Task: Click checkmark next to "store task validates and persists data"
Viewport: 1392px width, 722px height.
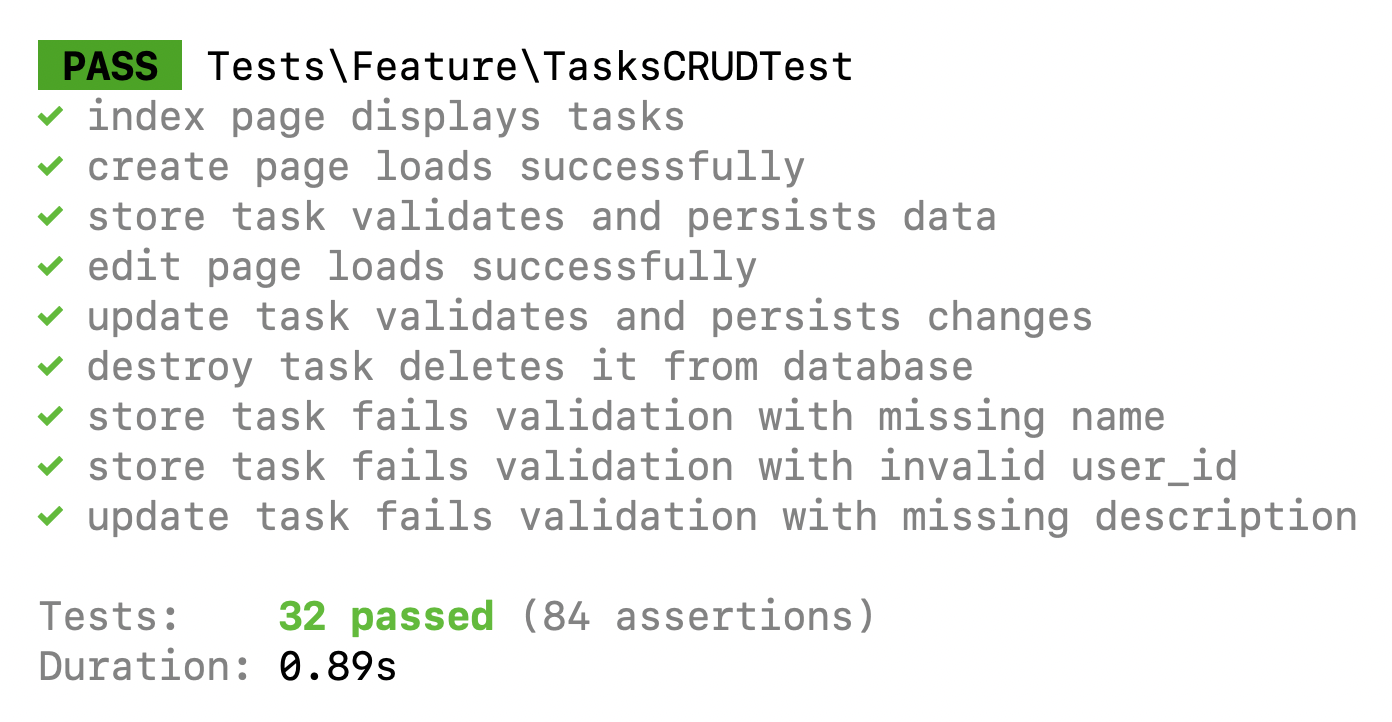Action: 51,217
